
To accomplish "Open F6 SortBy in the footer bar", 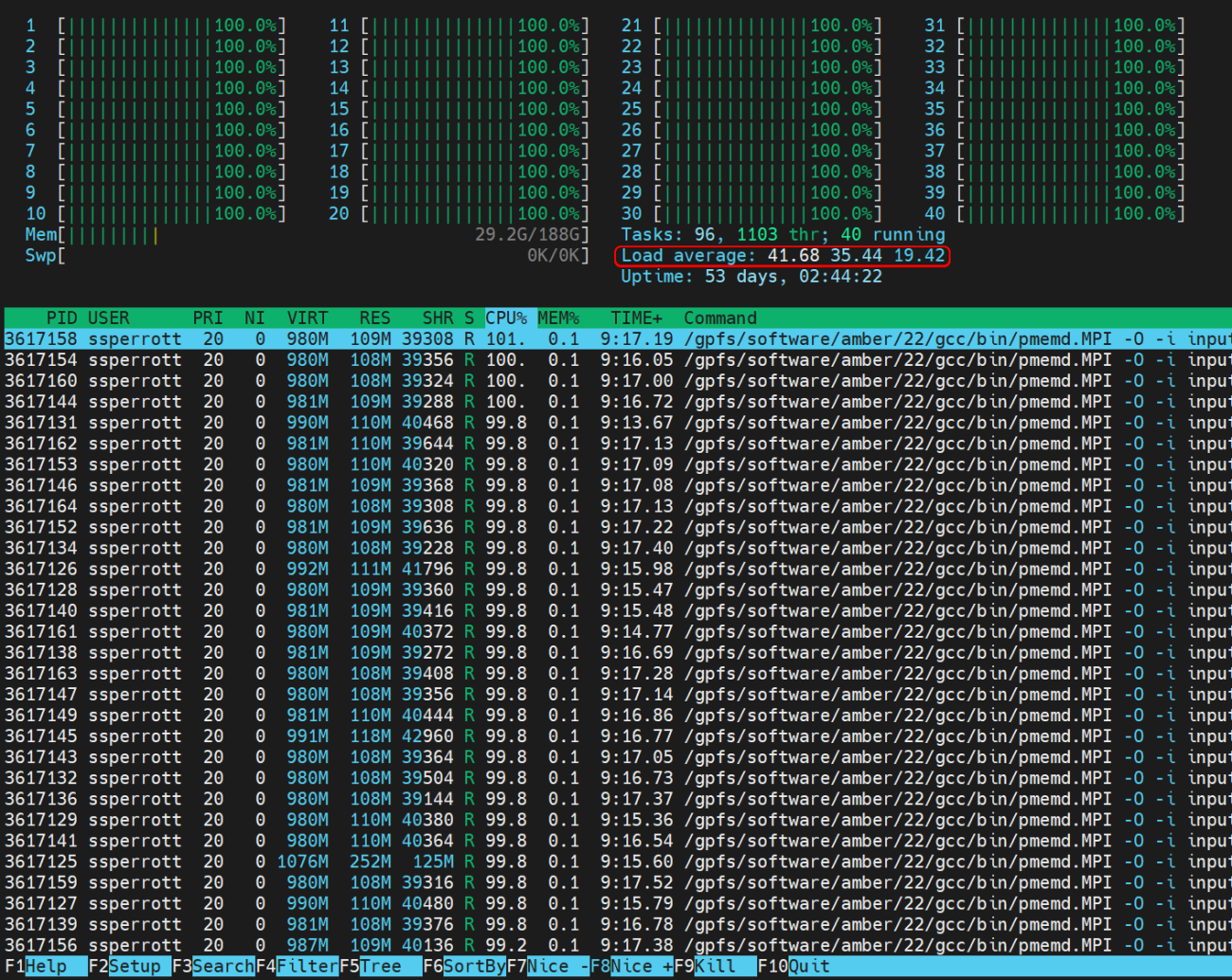I will (x=464, y=967).
